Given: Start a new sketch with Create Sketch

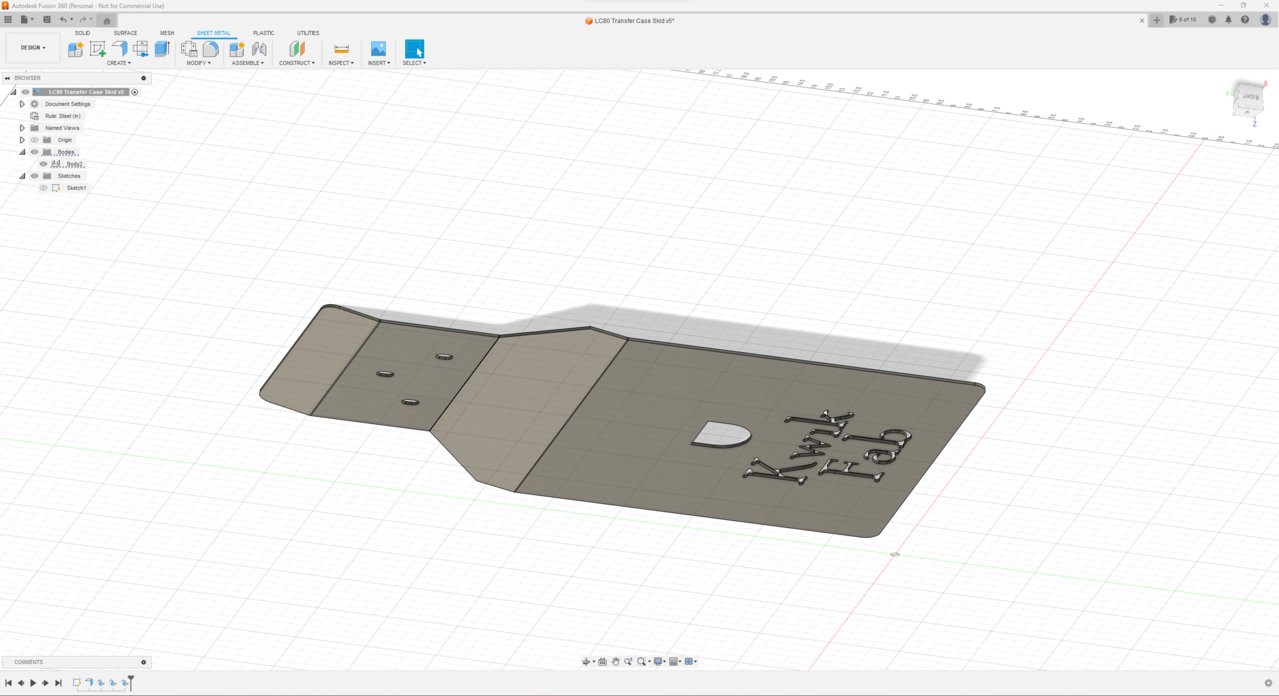Looking at the screenshot, I should [x=98, y=49].
